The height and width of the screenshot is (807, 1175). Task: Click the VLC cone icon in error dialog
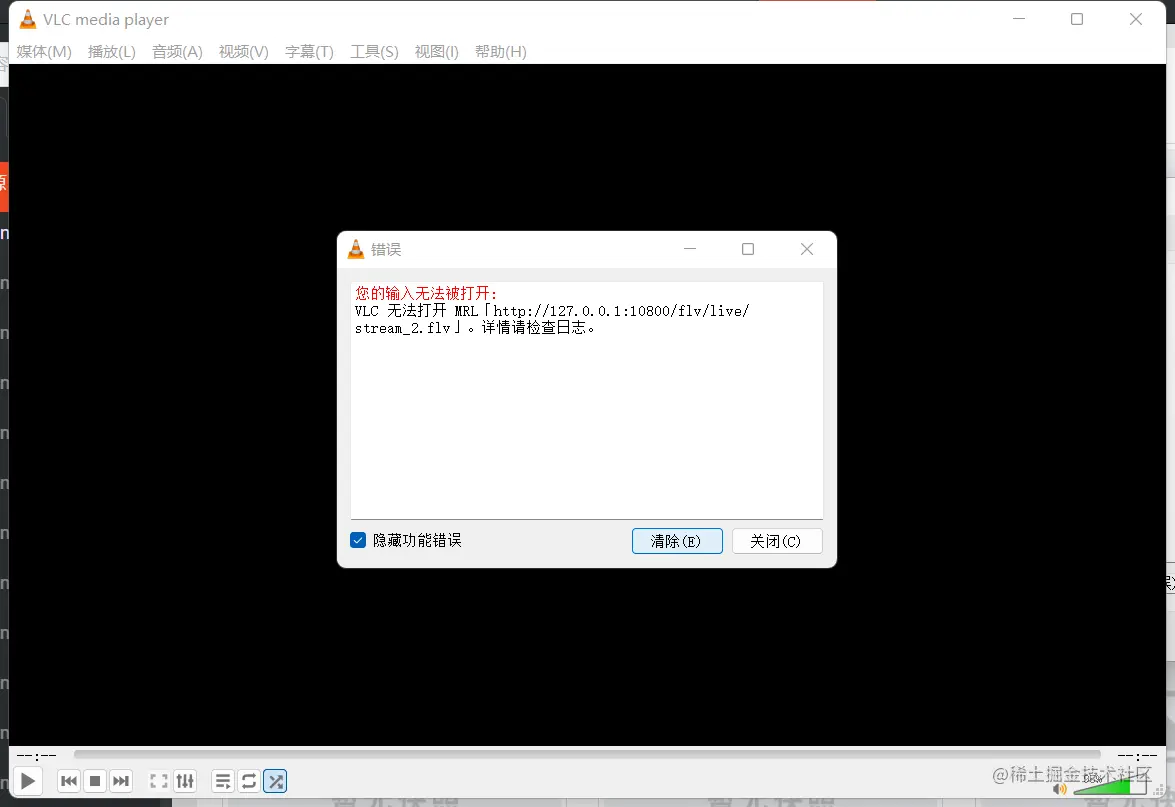pyautogui.click(x=356, y=250)
